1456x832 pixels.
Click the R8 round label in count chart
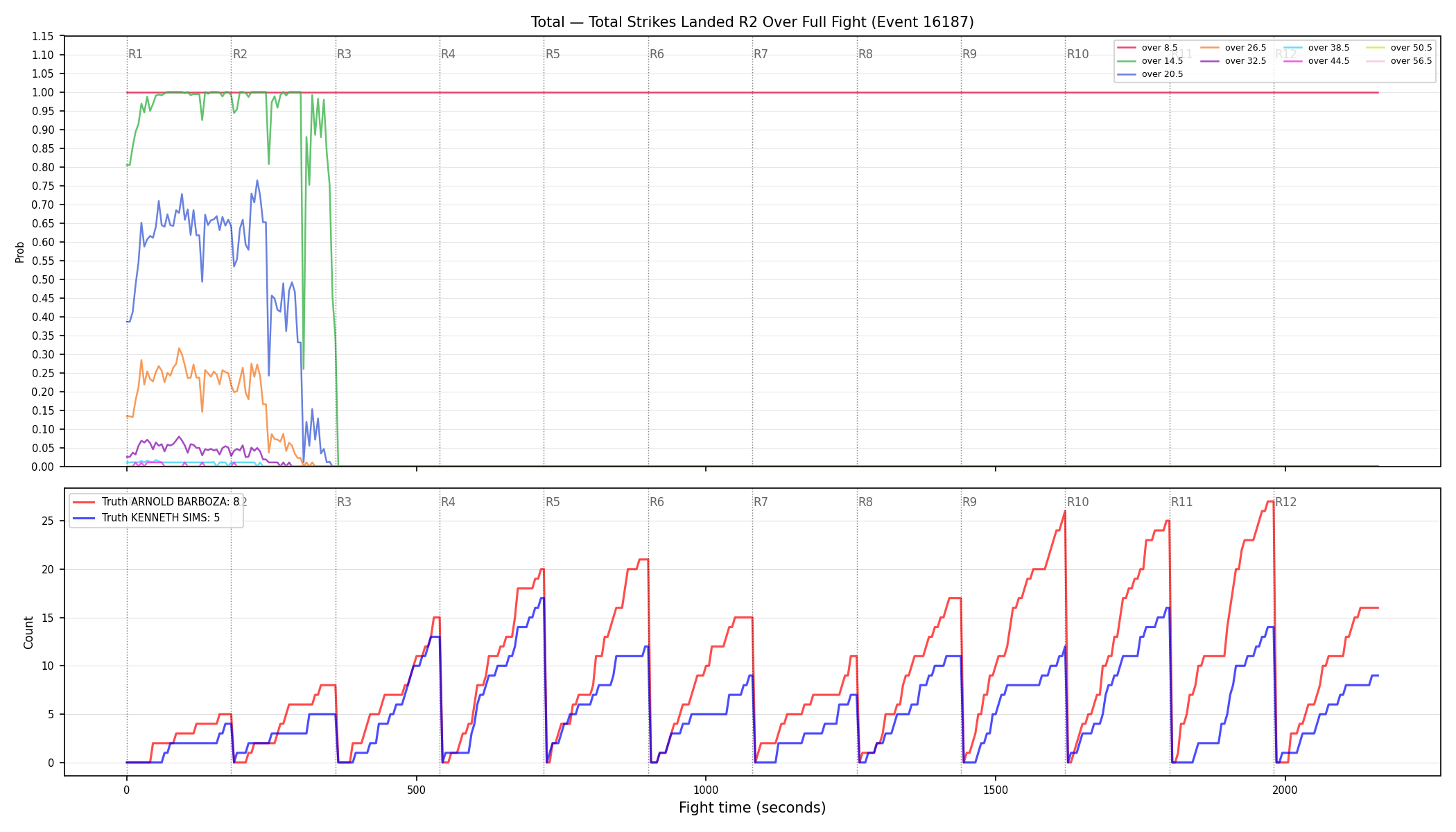point(865,502)
